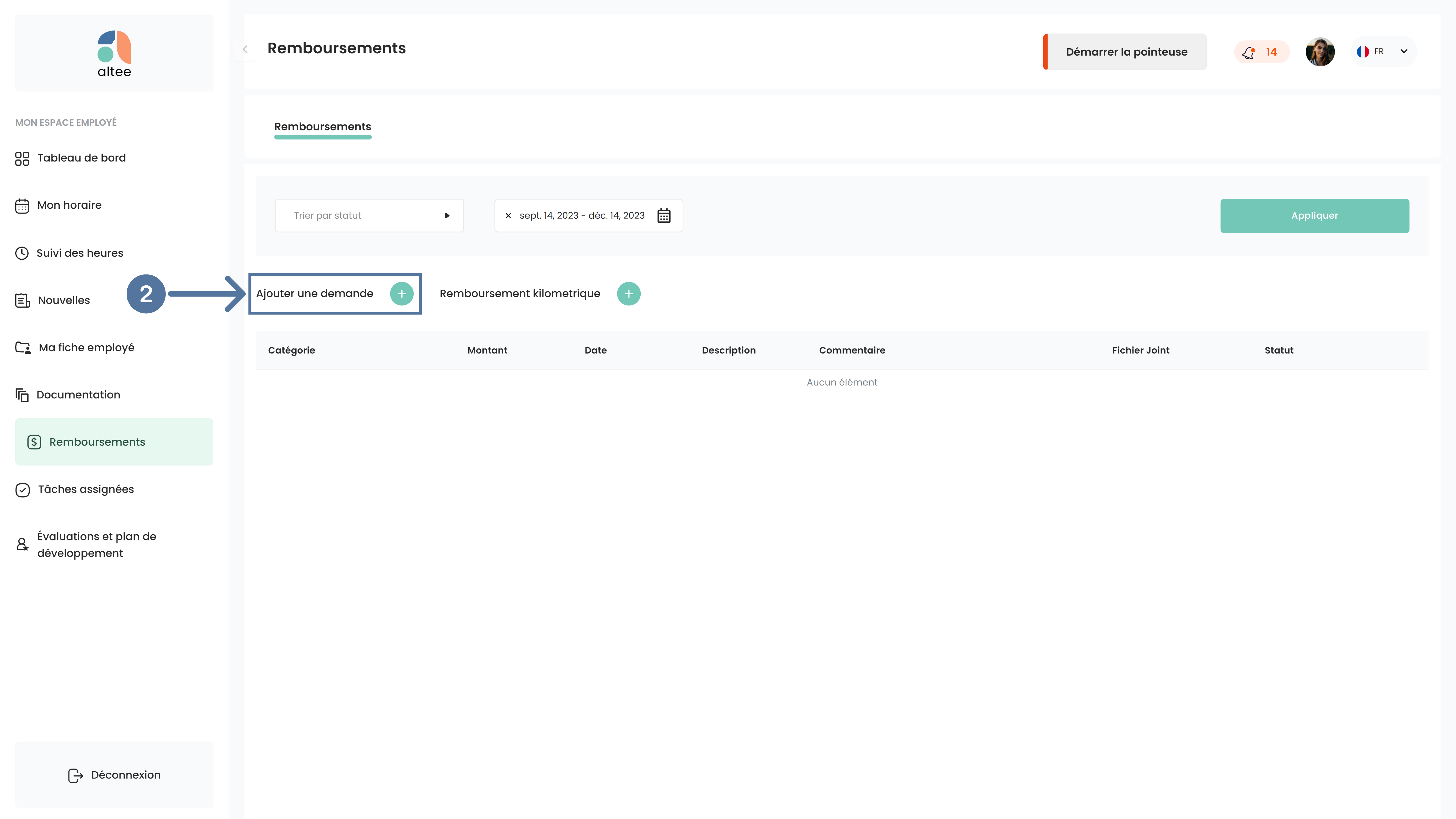This screenshot has height=819, width=1456.
Task: Clear the date range with X
Action: tap(508, 216)
